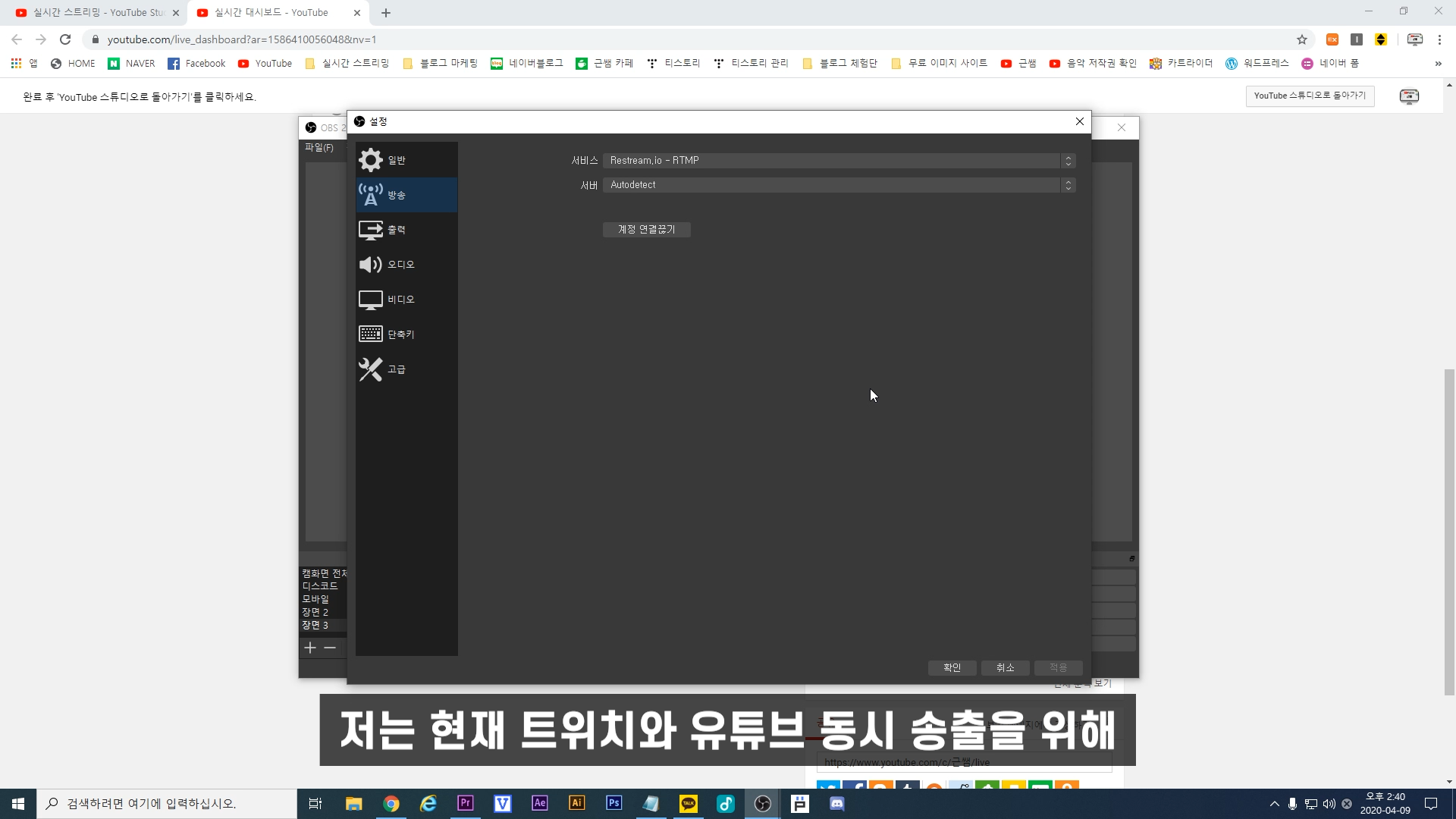This screenshot has width=1456, height=819.
Task: Open the Video (비디오) monitor icon
Action: [371, 300]
